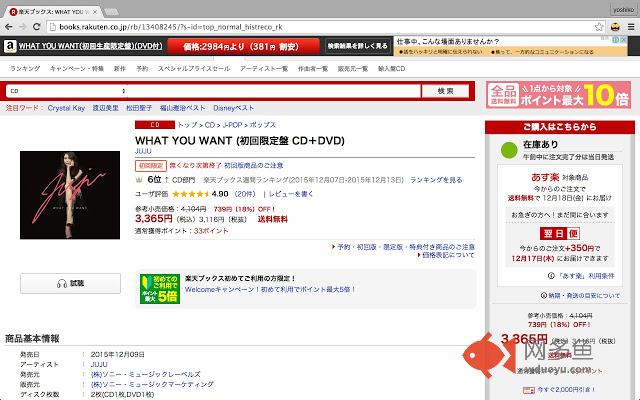The image size is (640, 400).
Task: Click the Amazon WHAT YOU WANT title link
Action: pyautogui.click(x=91, y=46)
